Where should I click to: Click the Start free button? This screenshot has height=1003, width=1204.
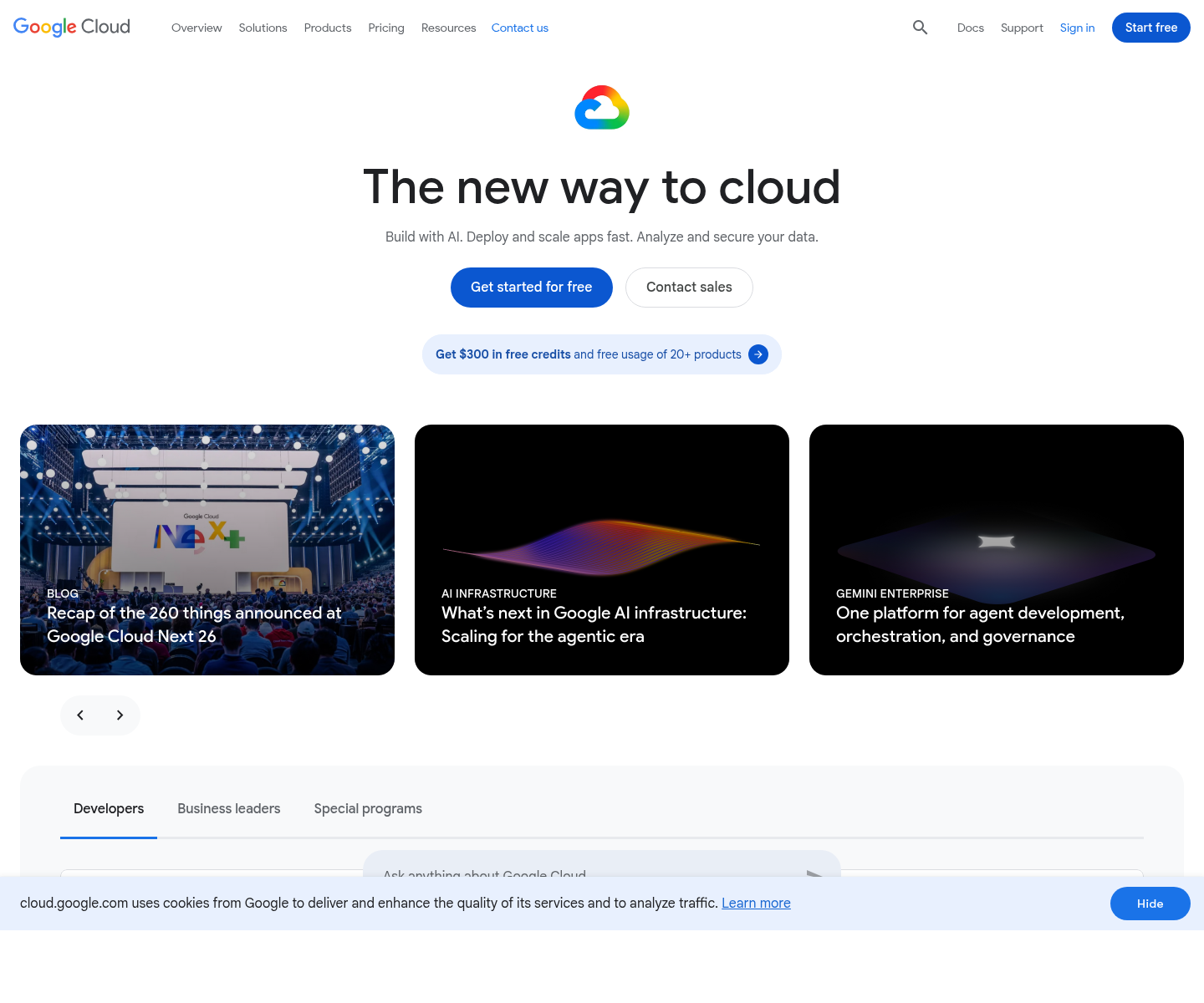pos(1151,28)
